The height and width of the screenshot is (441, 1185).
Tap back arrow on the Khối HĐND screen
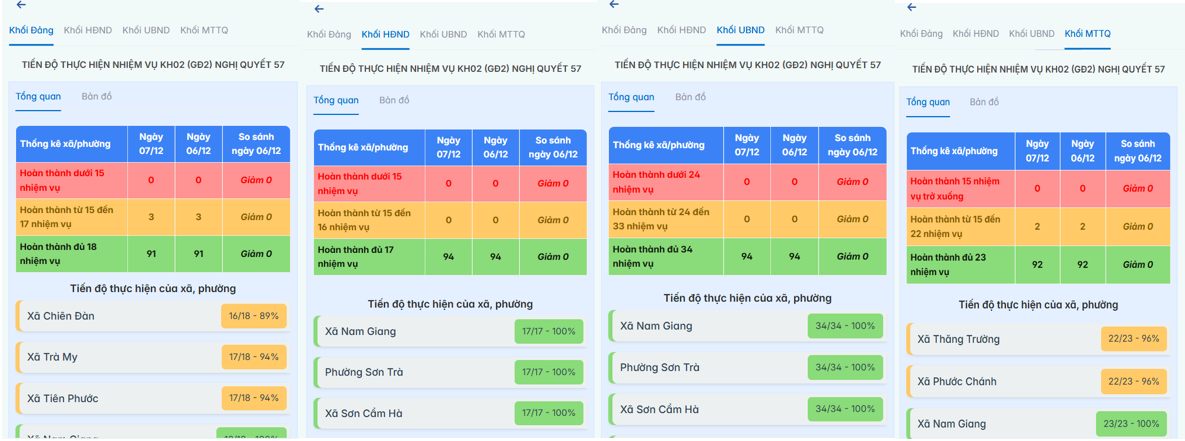(319, 9)
